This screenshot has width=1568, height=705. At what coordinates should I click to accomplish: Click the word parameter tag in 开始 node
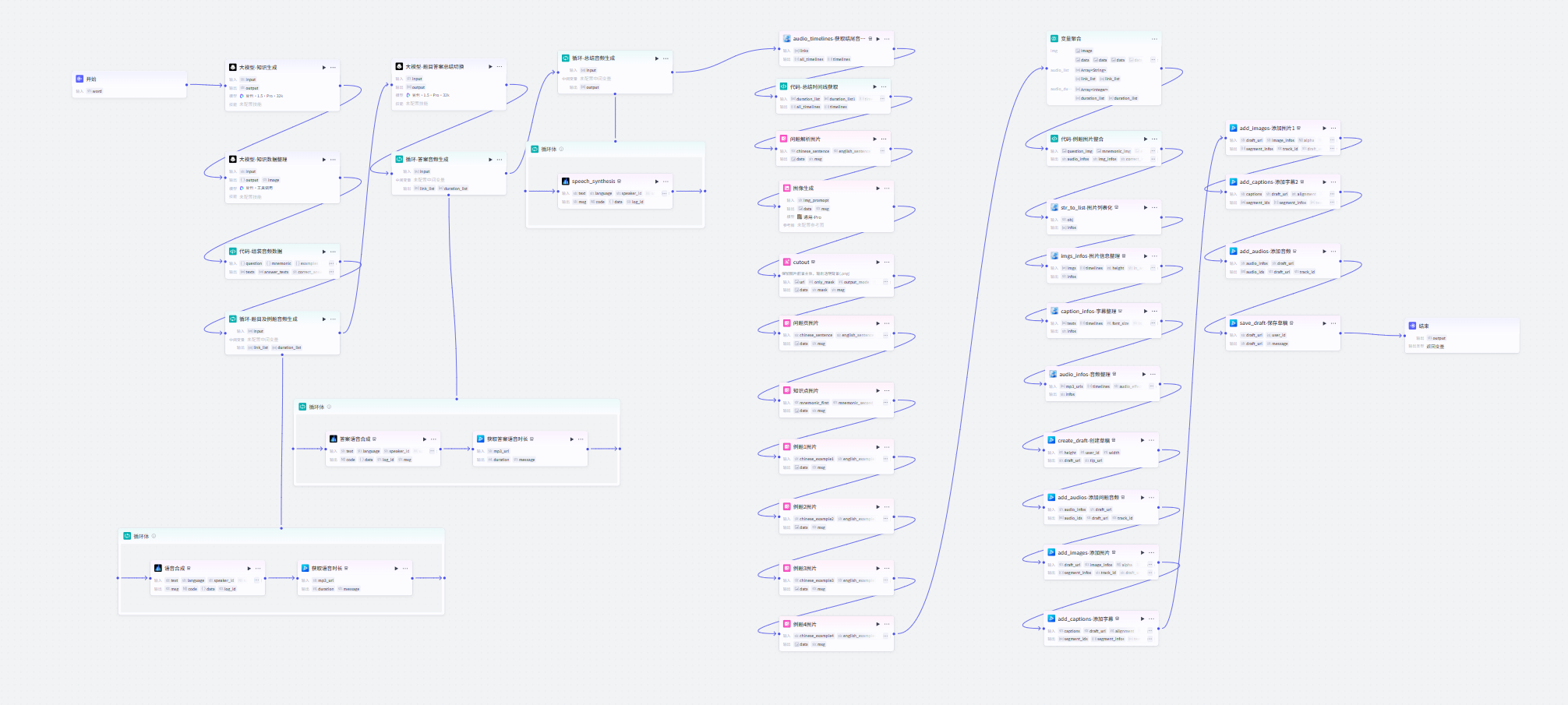pyautogui.click(x=94, y=91)
